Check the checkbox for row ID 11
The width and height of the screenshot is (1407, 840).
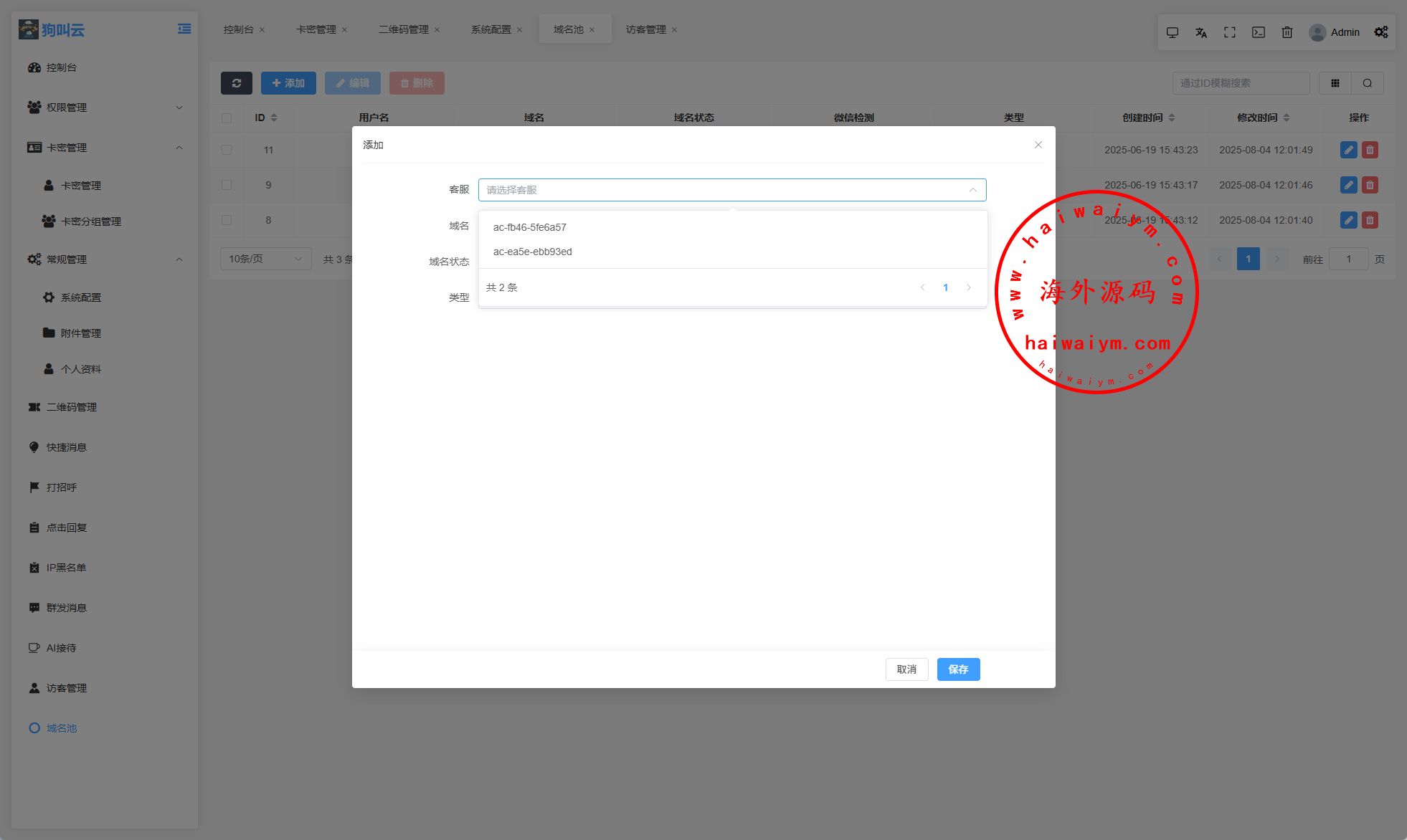[227, 150]
